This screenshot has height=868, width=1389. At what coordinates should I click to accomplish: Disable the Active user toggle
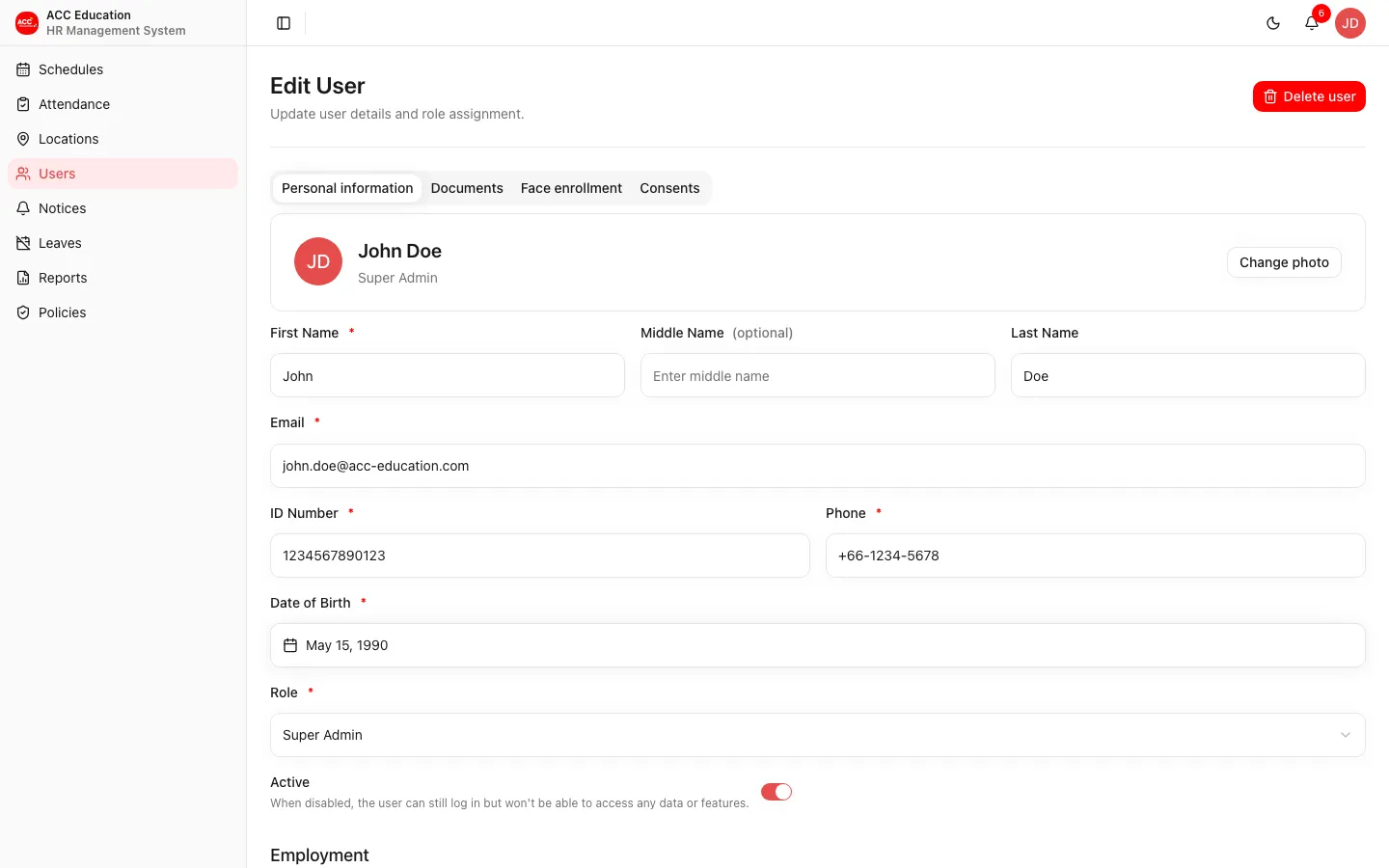(x=776, y=792)
